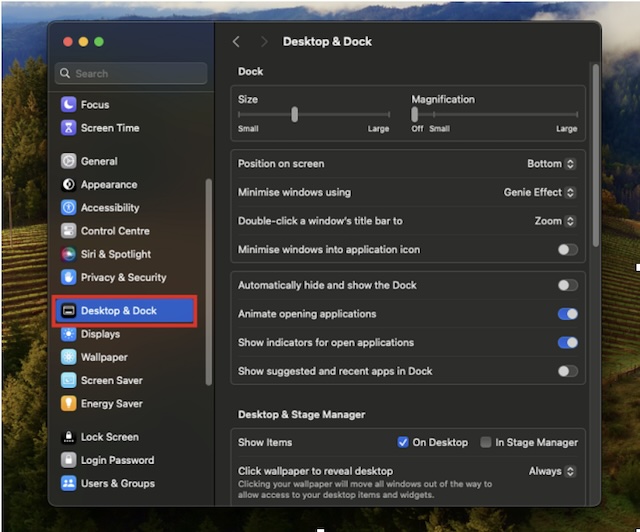
Task: Click the Magnification "Large" end label
Action: [567, 129]
